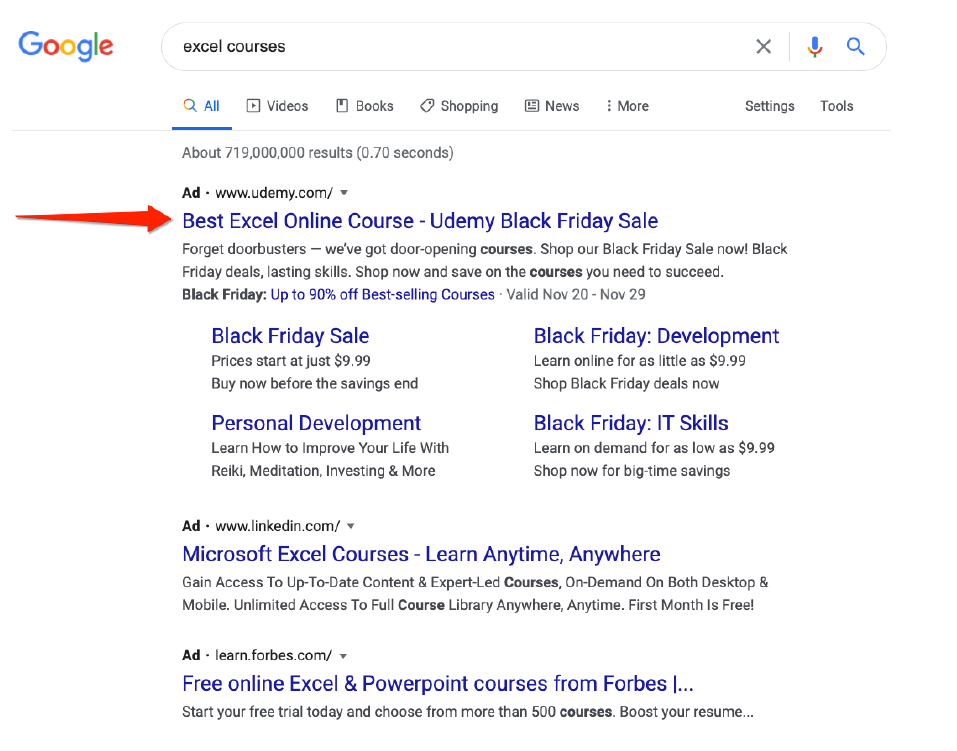The image size is (957, 751).
Task: Expand the linkedin.com ad info arrow
Action: pyautogui.click(x=351, y=526)
